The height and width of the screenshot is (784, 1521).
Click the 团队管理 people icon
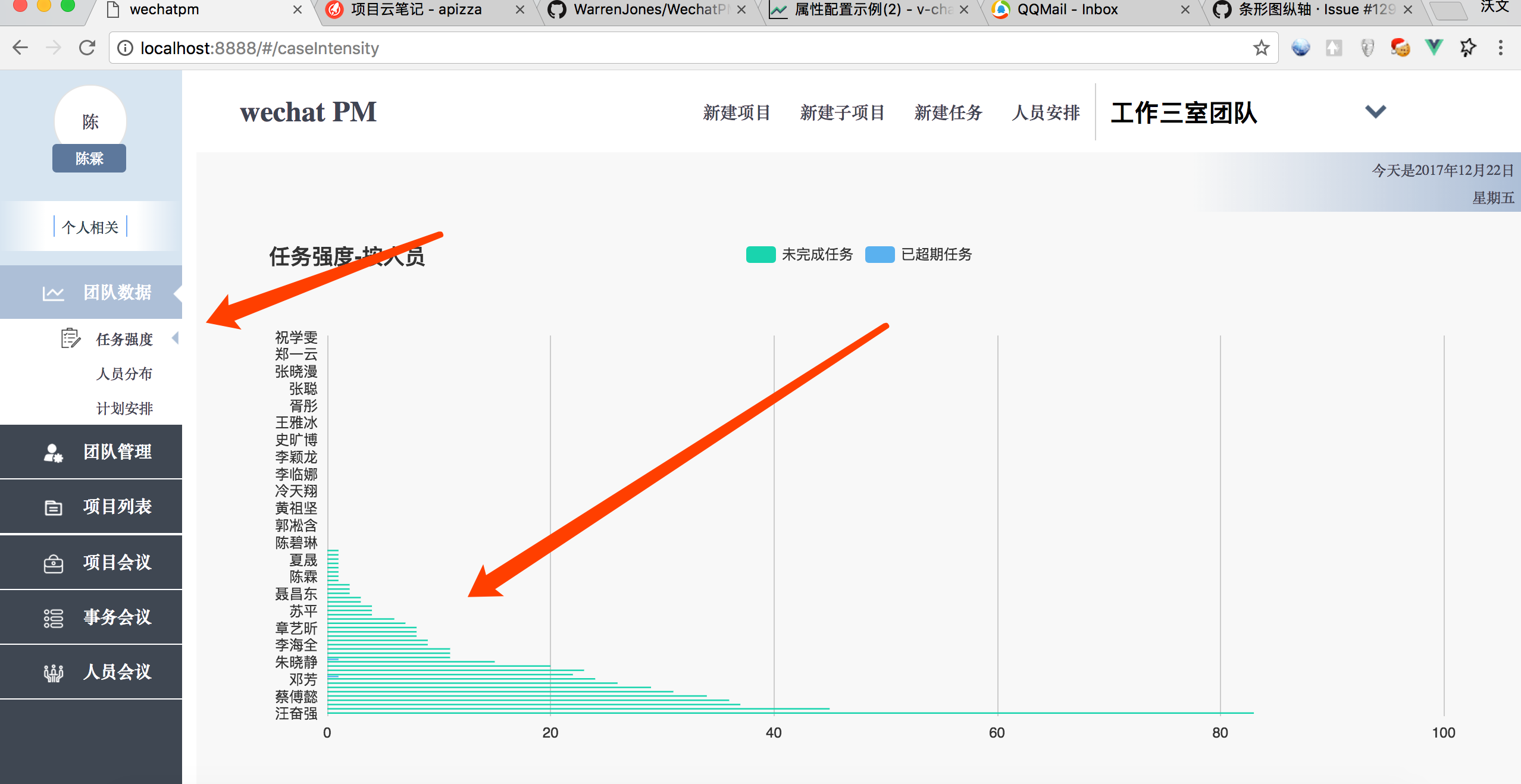tap(52, 452)
